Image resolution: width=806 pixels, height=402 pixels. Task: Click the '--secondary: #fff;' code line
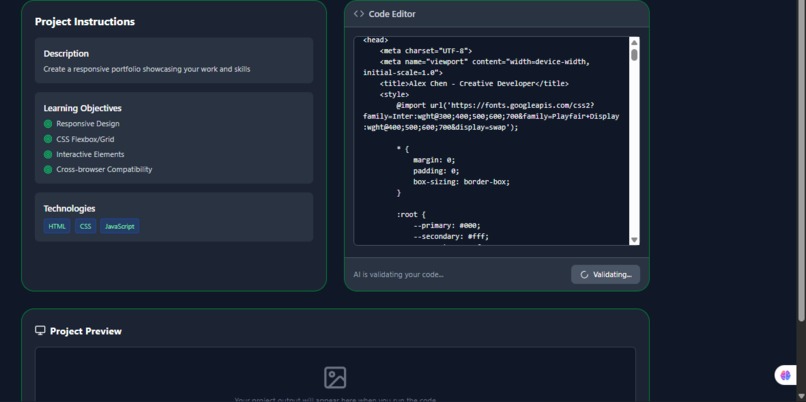click(x=451, y=236)
